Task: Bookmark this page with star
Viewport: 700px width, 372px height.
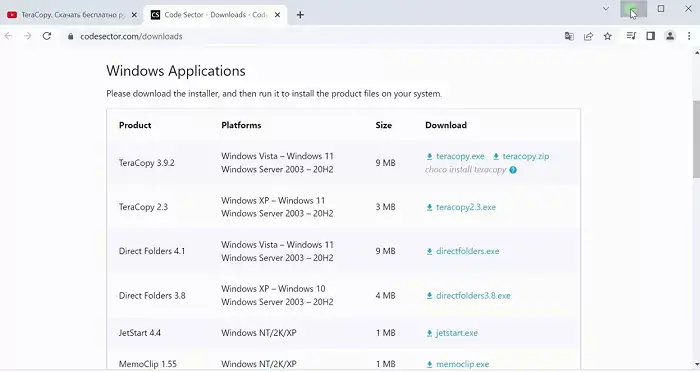Action: 608,36
